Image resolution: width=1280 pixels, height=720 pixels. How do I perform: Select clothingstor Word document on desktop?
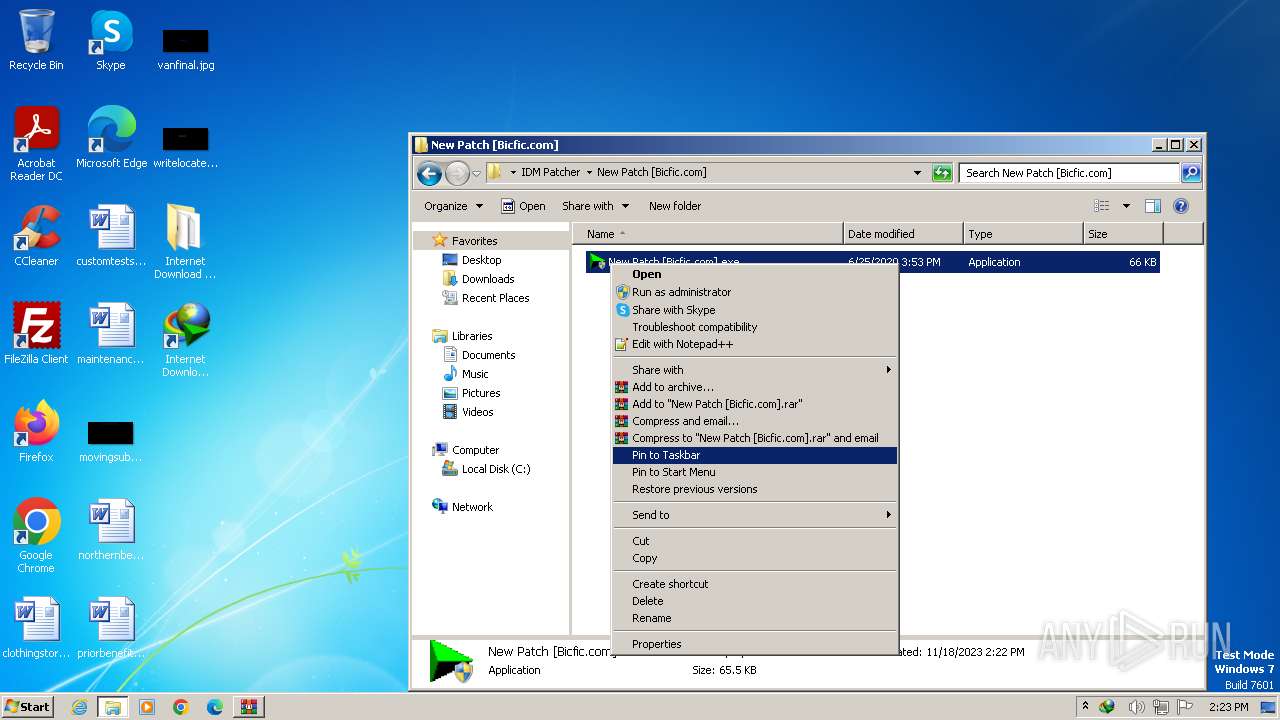point(36,628)
